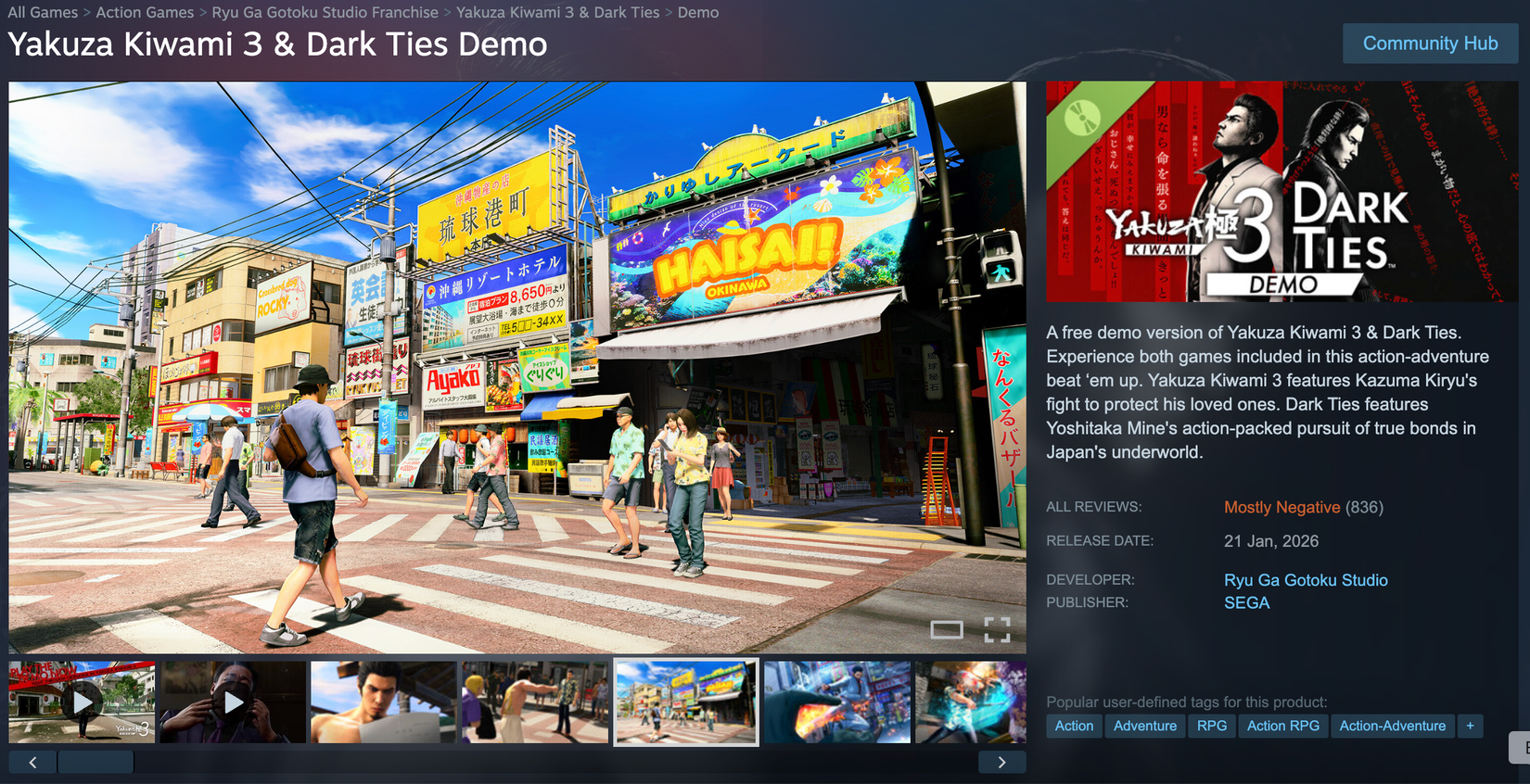The height and width of the screenshot is (784, 1530).
Task: Expand more tags with the plus button
Action: pos(1470,726)
